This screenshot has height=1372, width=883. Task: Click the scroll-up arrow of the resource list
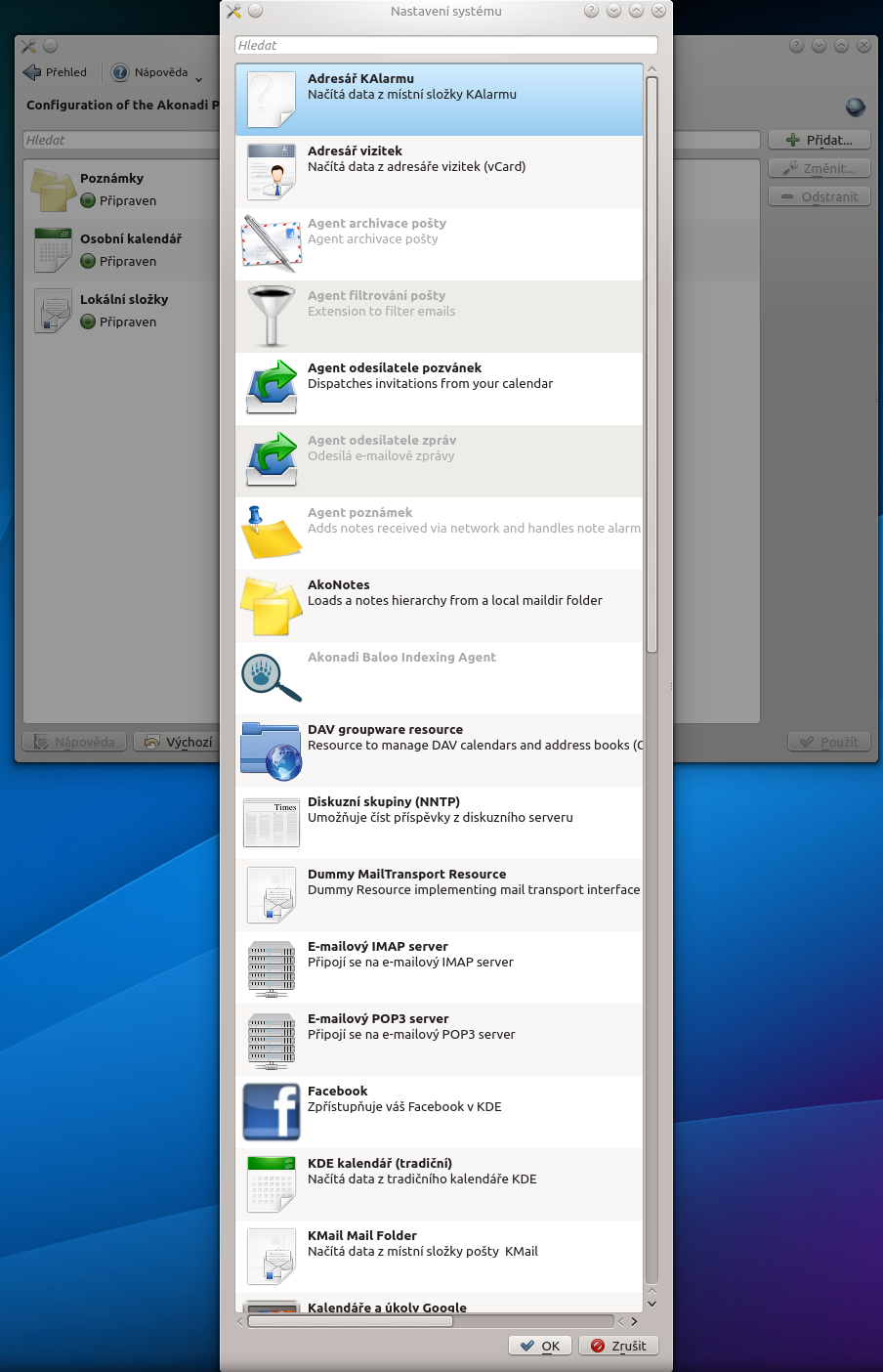[x=652, y=69]
